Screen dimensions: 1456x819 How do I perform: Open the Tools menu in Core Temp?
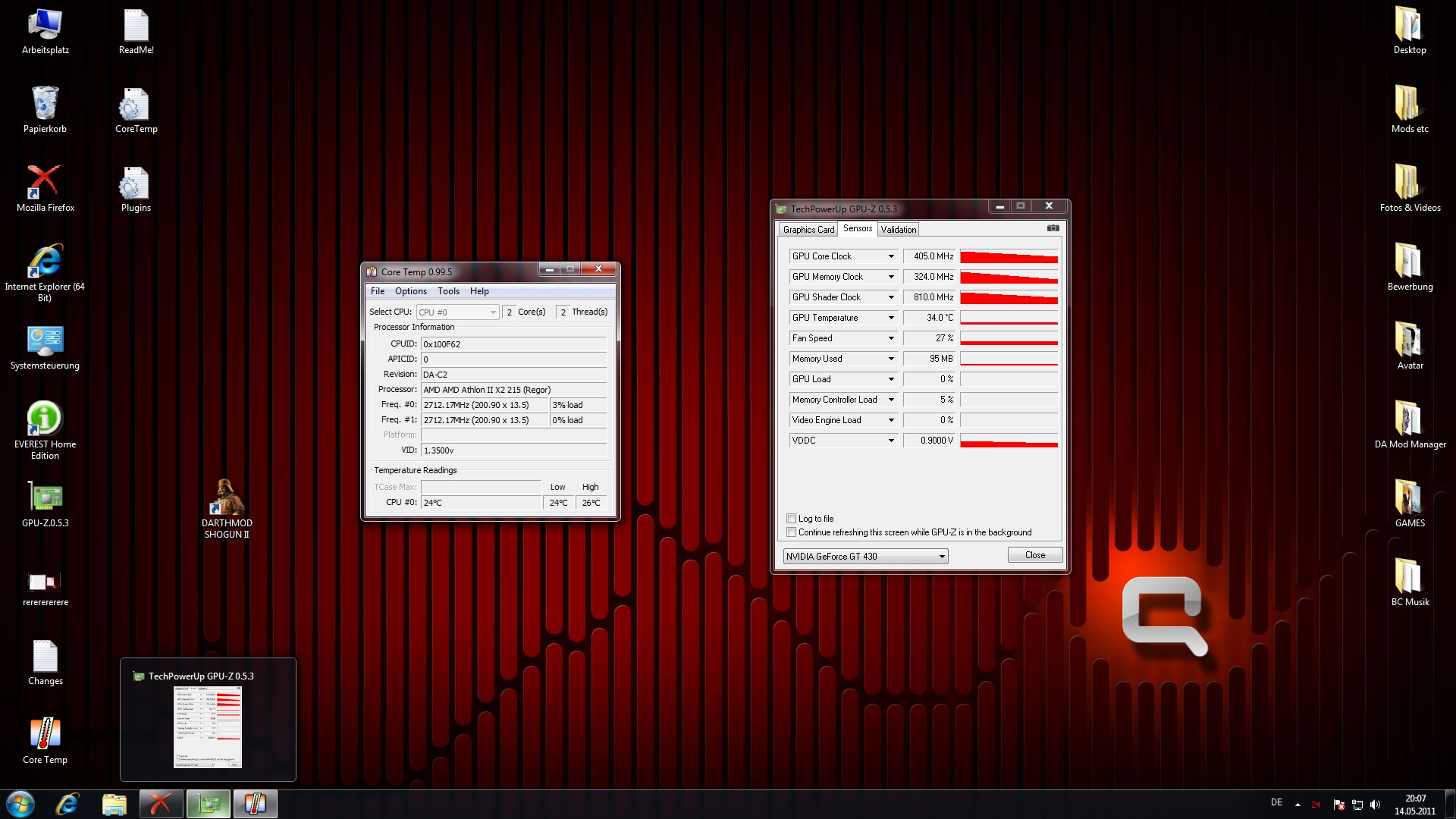448,291
